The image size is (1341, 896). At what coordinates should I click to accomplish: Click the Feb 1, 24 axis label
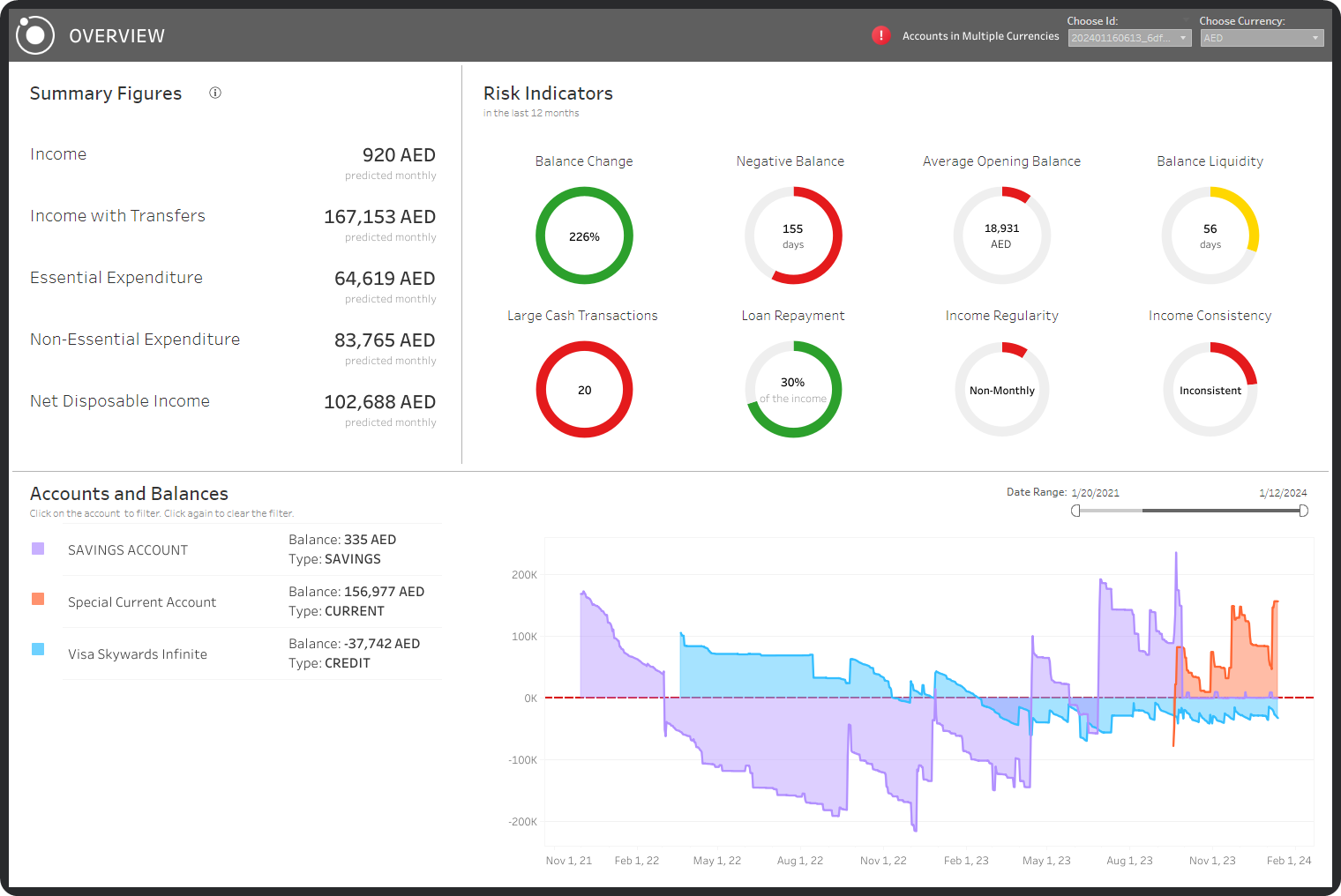coord(1289,860)
